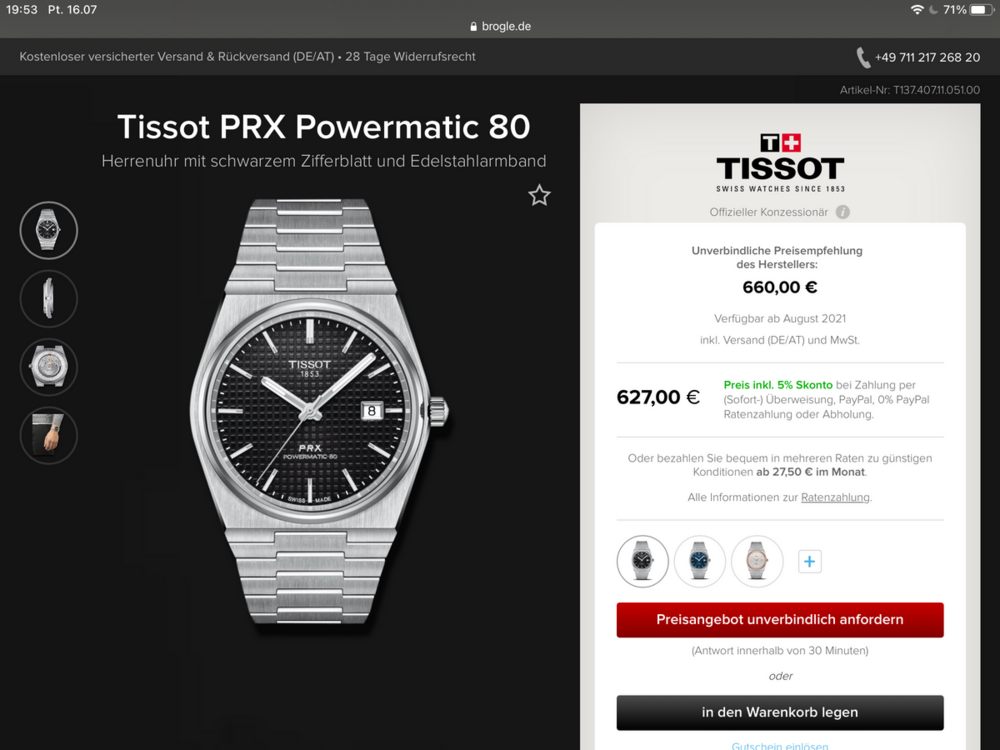Choose the blue dial variant
Image resolution: width=1000 pixels, height=750 pixels.
700,561
